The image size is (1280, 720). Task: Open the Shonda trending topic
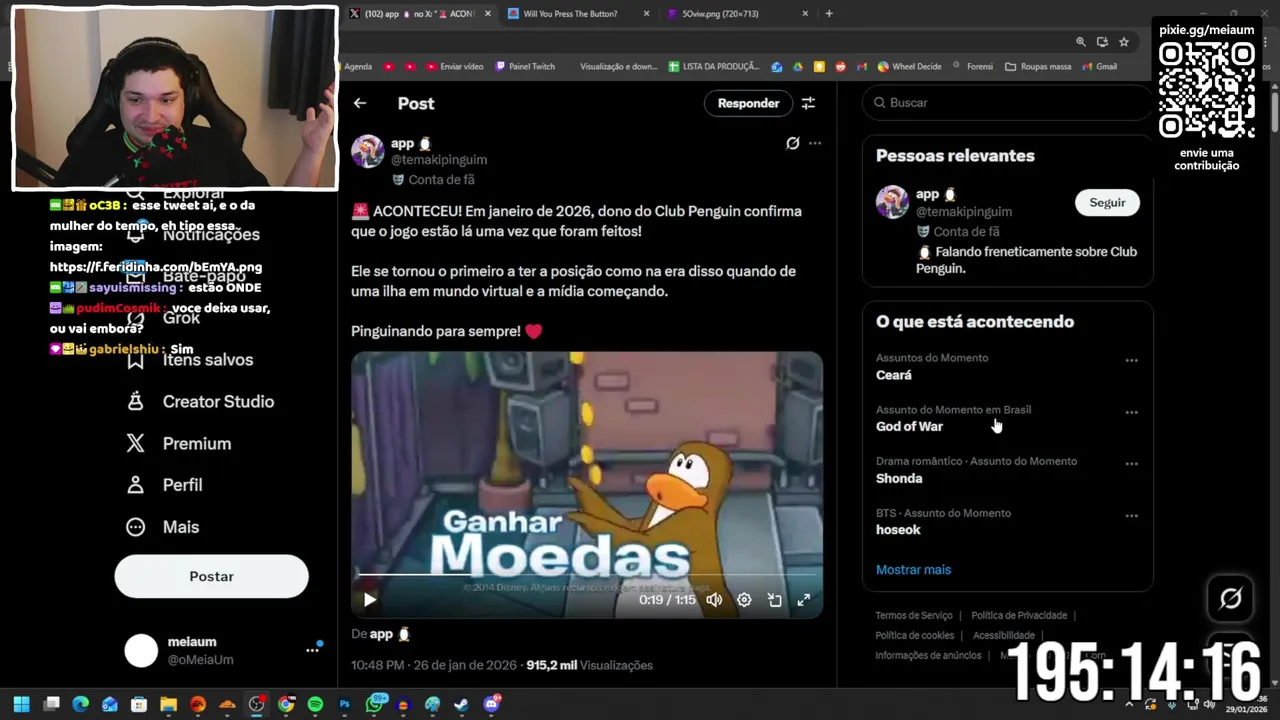tap(899, 478)
